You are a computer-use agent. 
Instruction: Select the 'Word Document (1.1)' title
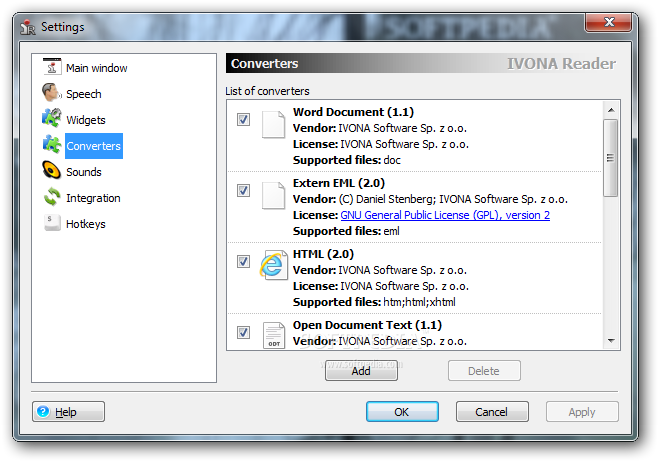coord(353,112)
